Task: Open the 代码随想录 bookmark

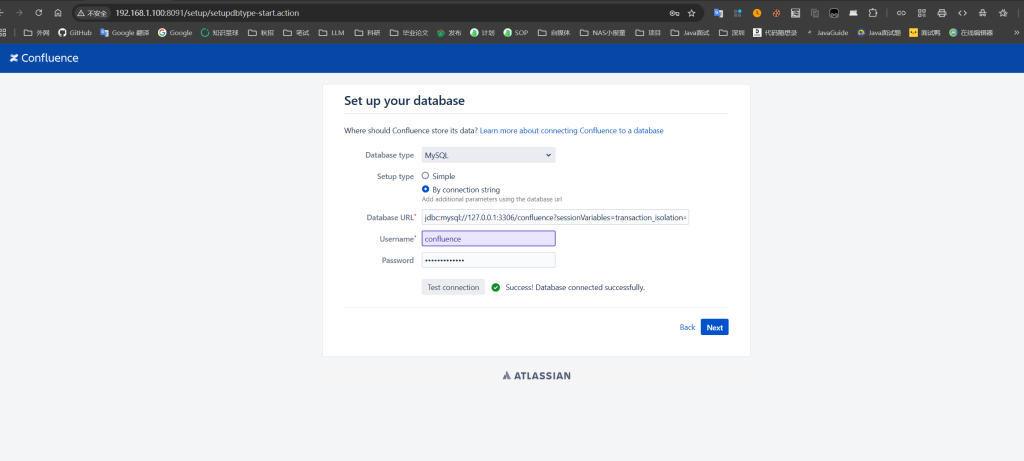Action: [x=775, y=32]
